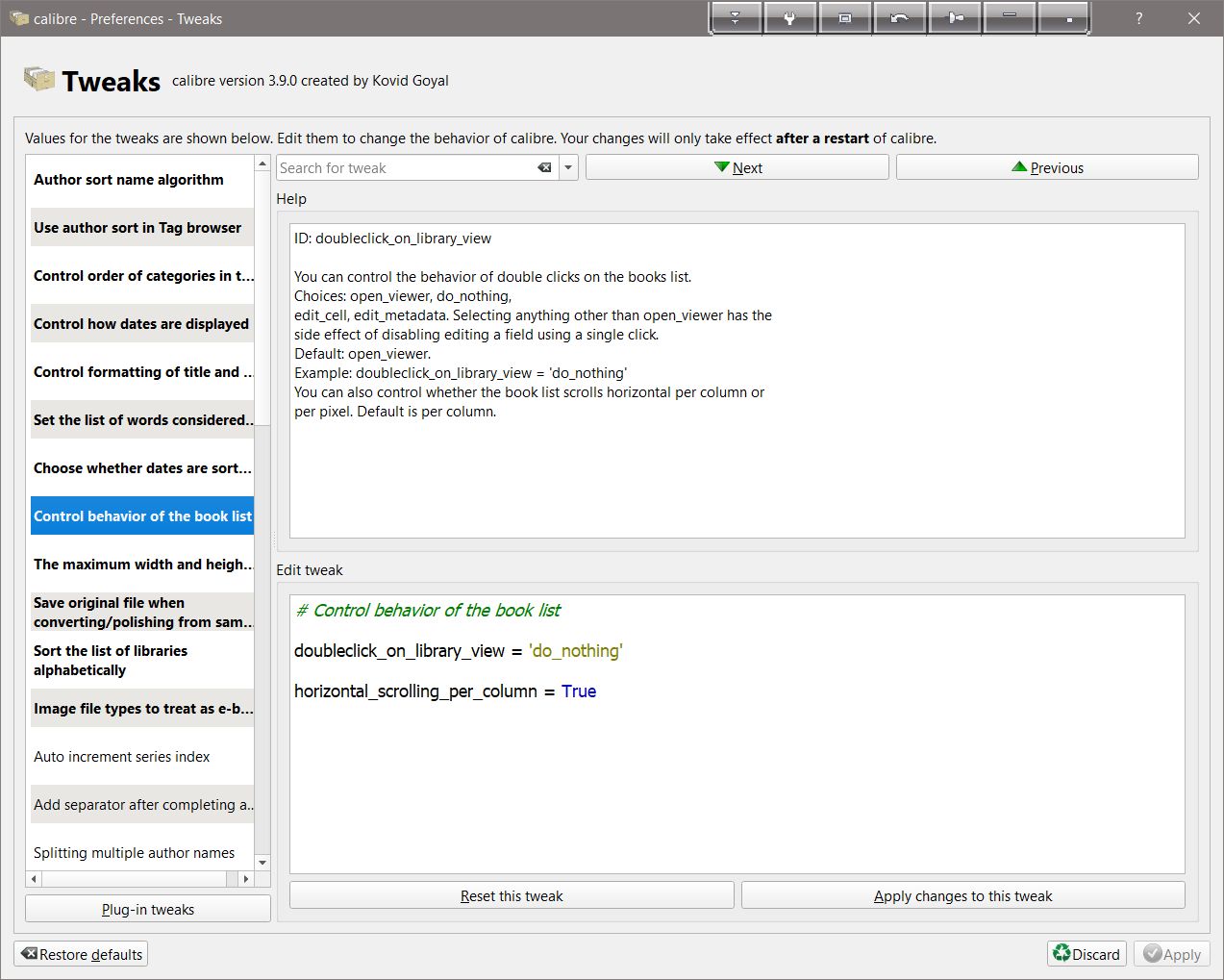Select 'Save original file when converting' tweak
This screenshot has height=980, width=1224.
[142, 612]
